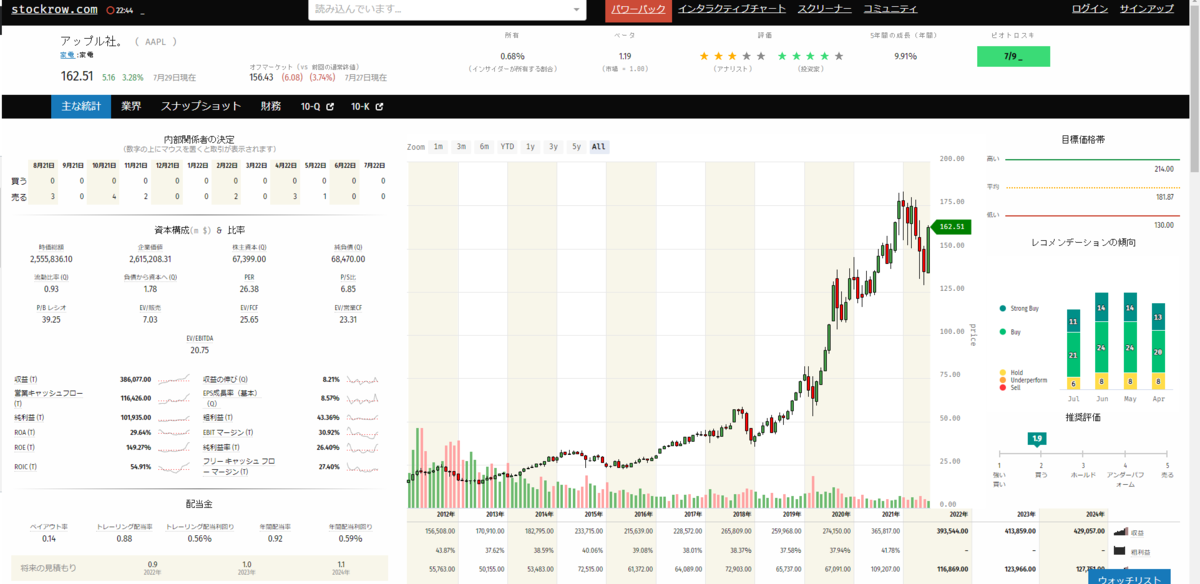
Task: Click the off-market price 156.43
Action: pyautogui.click(x=261, y=77)
